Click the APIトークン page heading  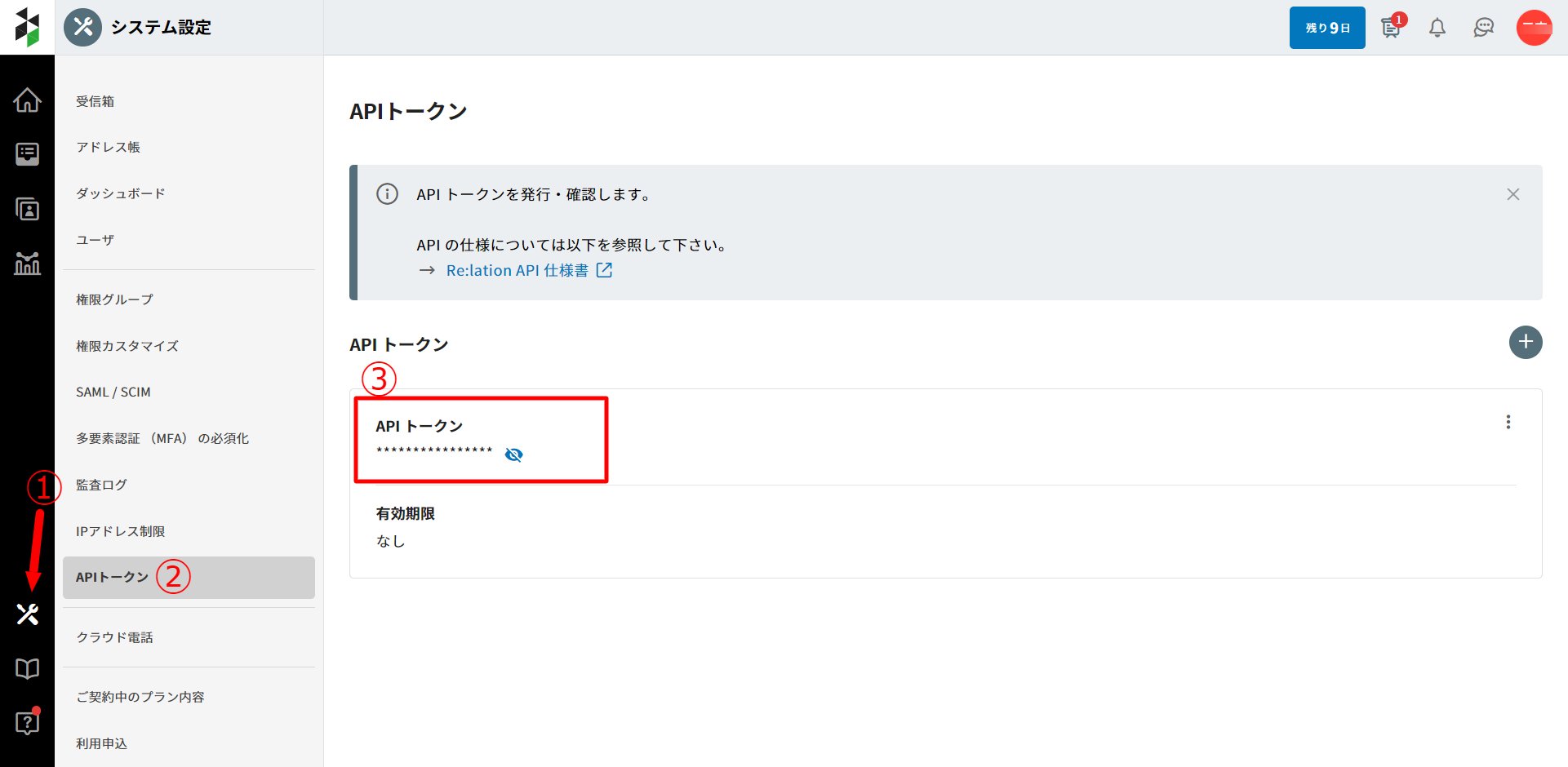408,111
